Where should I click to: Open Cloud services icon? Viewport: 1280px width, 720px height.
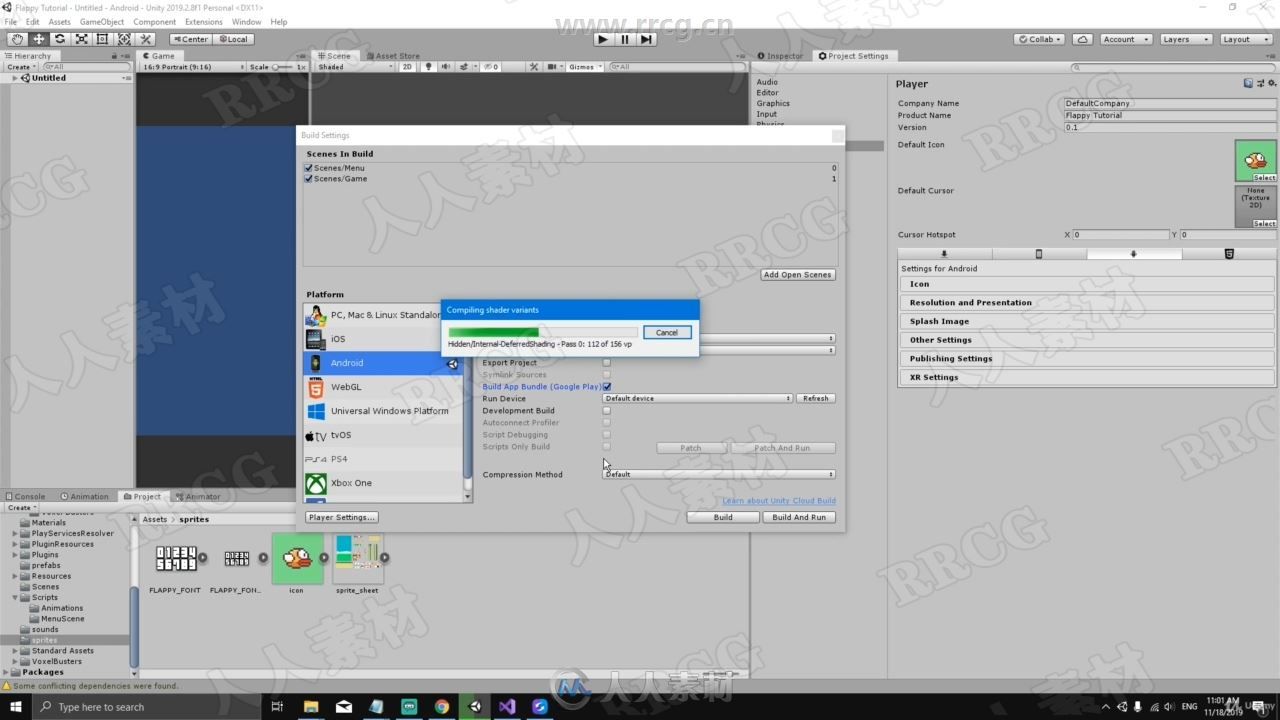[x=1082, y=39]
